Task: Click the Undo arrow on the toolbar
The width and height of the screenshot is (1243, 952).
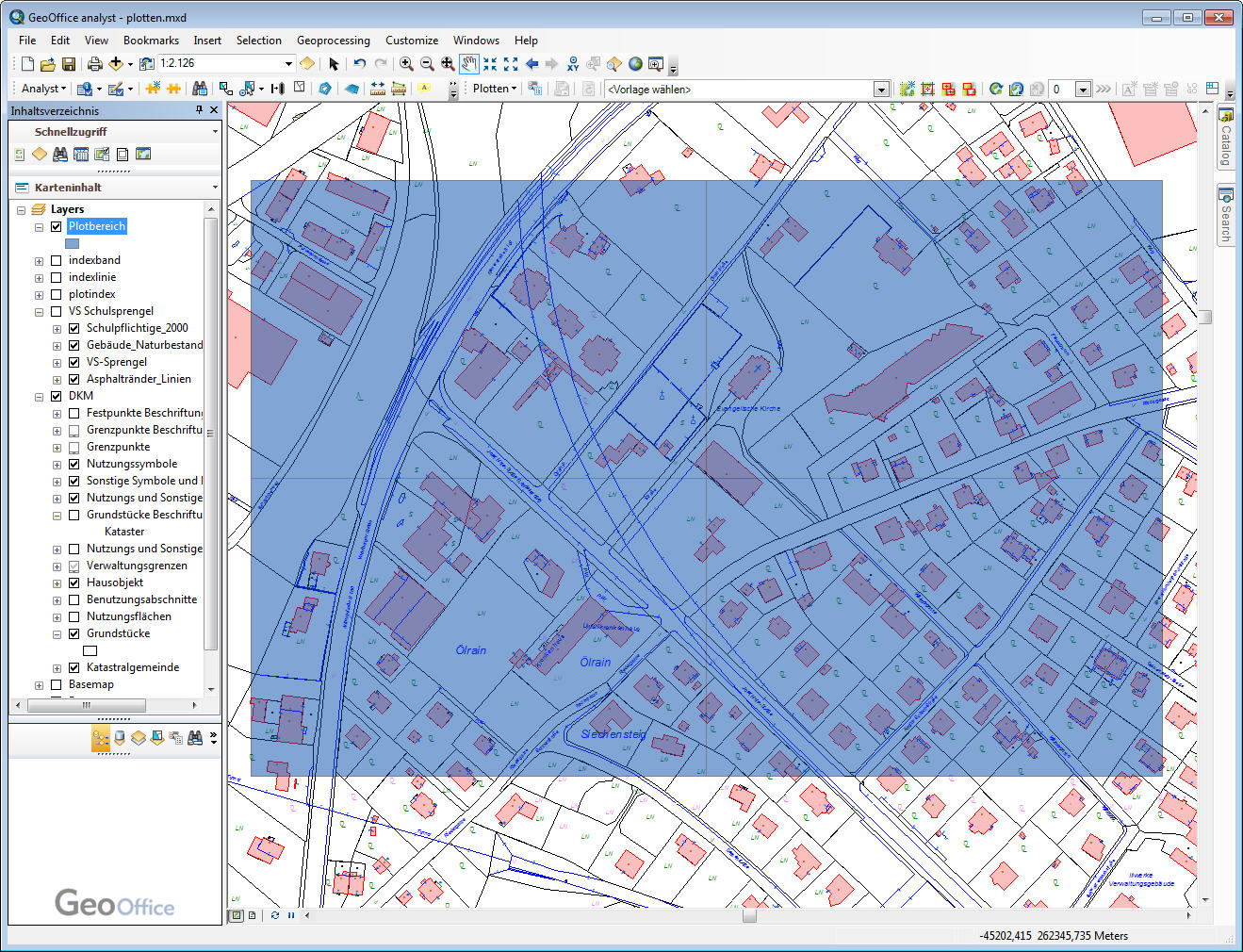Action: (x=360, y=64)
